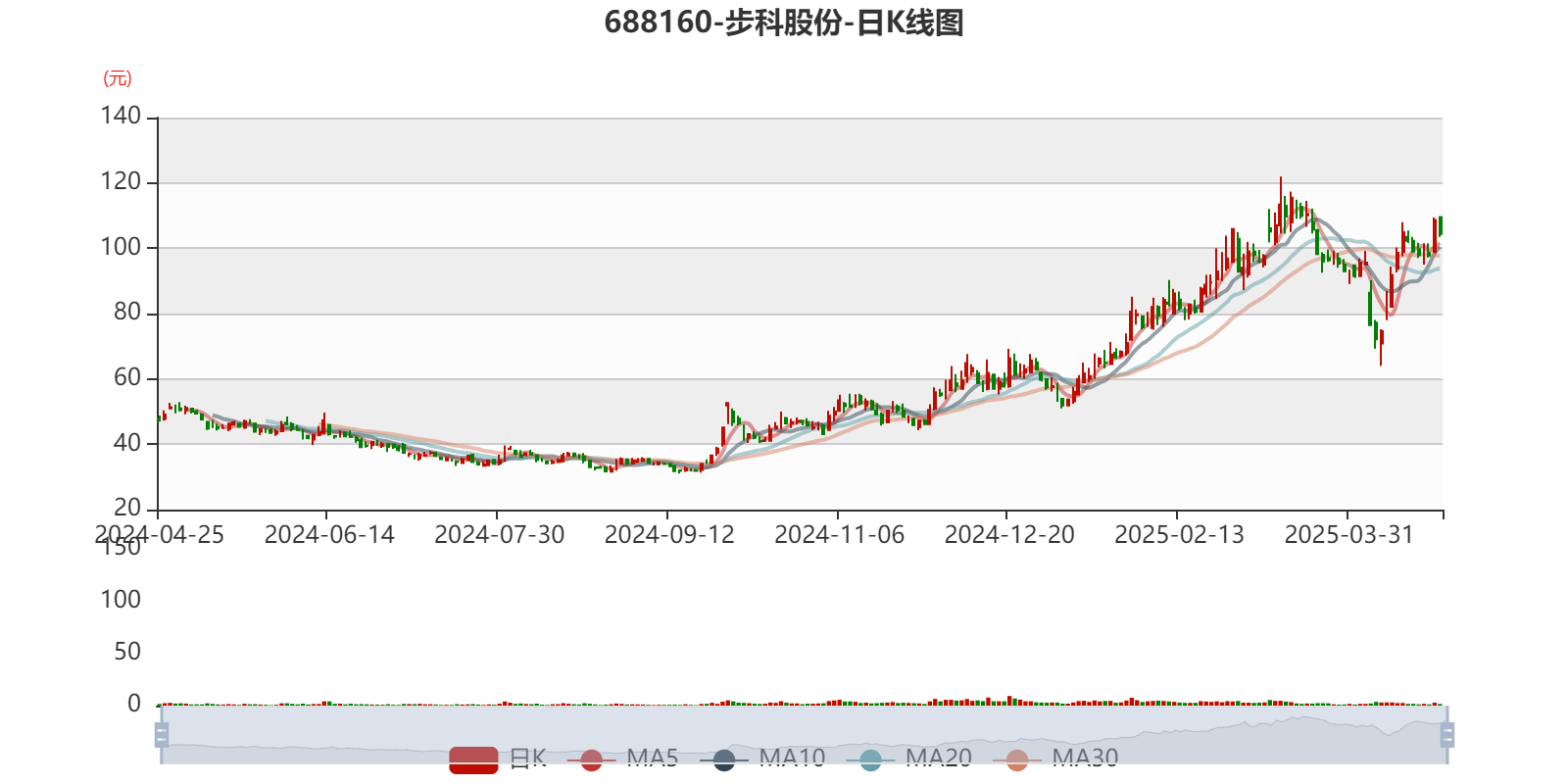The image size is (1568, 784).
Task: Toggle the MA20 line legend
Action: coord(908,759)
